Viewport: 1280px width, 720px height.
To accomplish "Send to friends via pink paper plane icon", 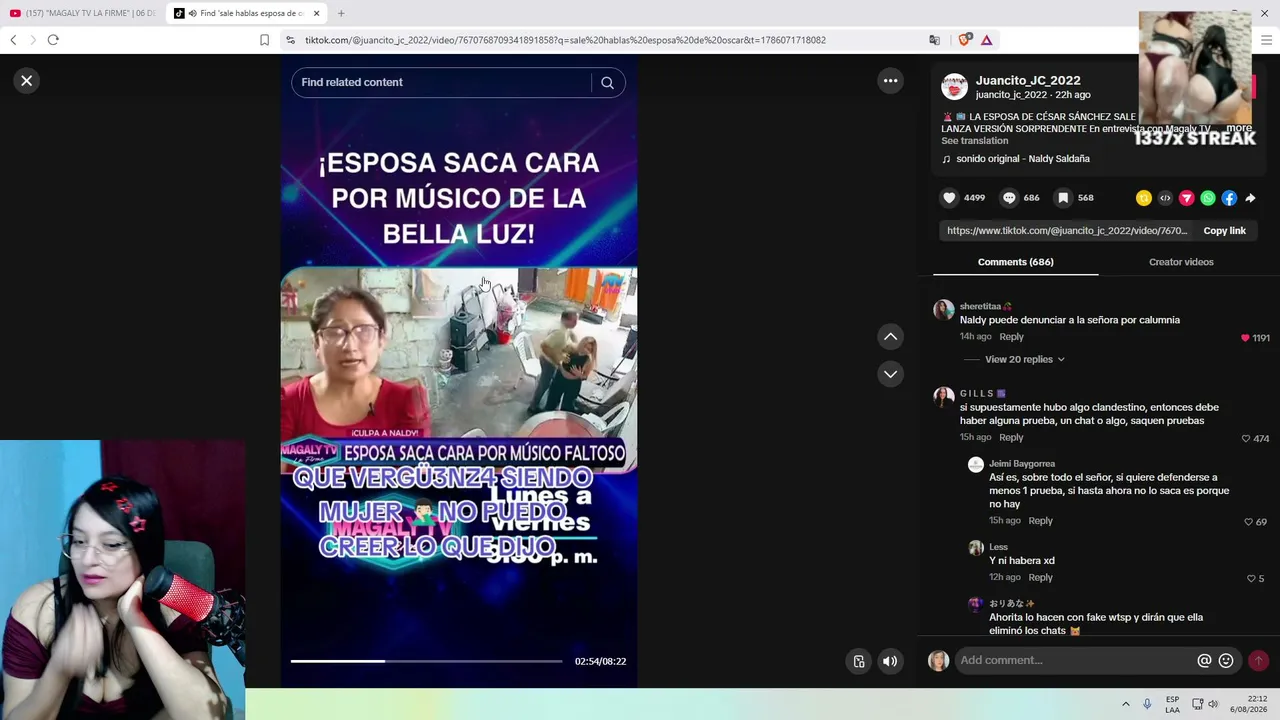I will 1186,198.
